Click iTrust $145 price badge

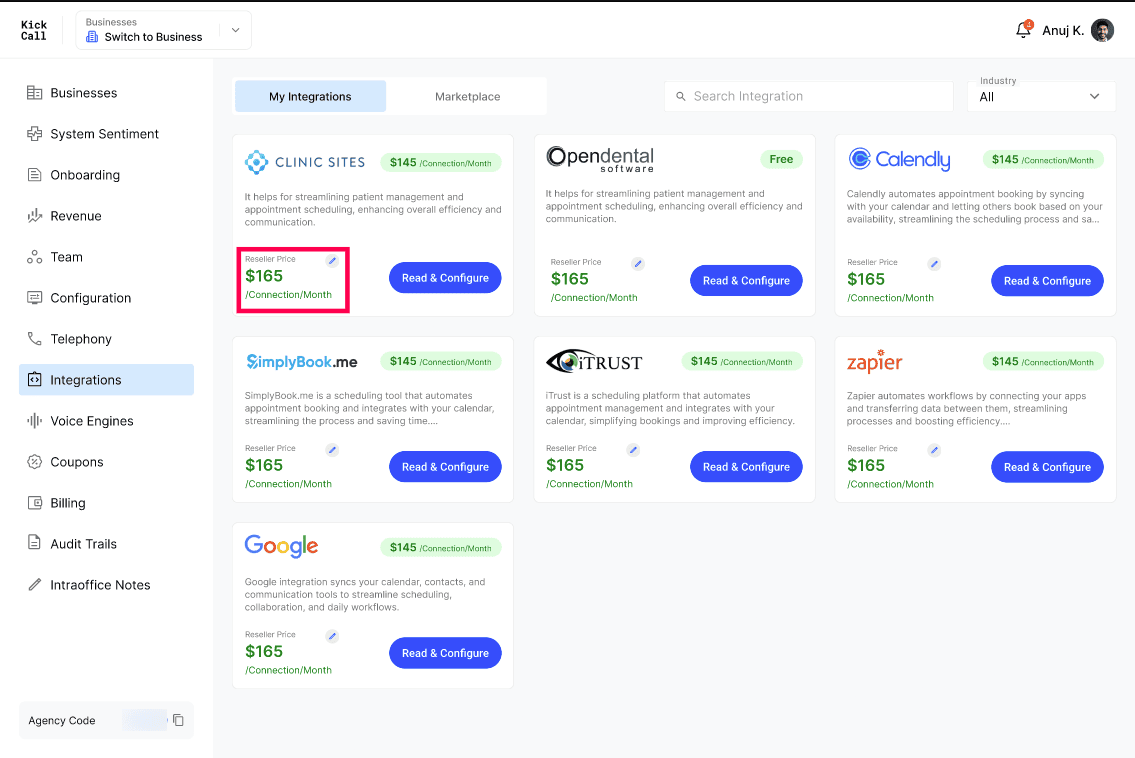click(742, 361)
